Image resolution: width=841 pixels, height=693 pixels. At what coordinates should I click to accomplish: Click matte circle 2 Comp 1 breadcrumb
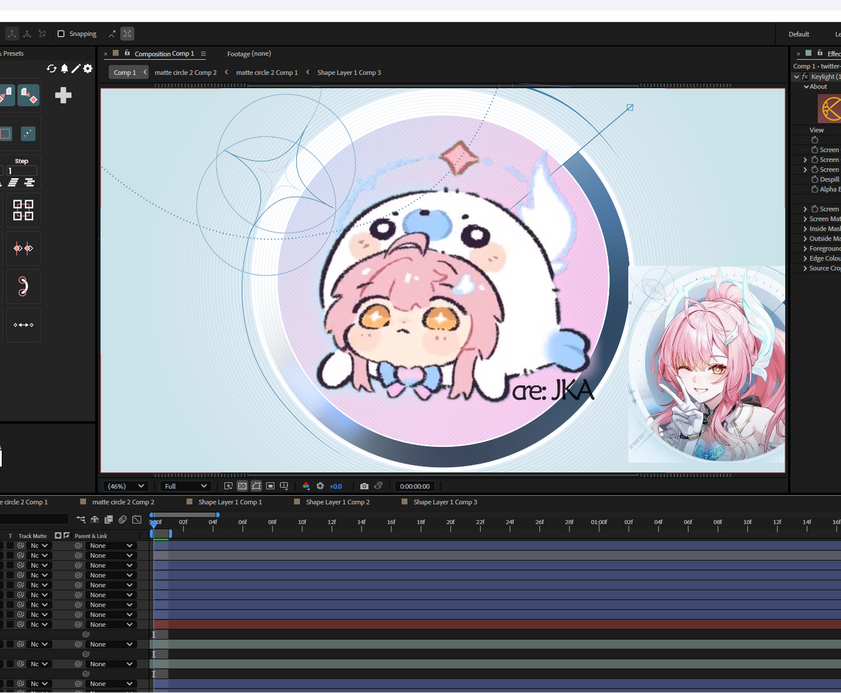coord(267,72)
